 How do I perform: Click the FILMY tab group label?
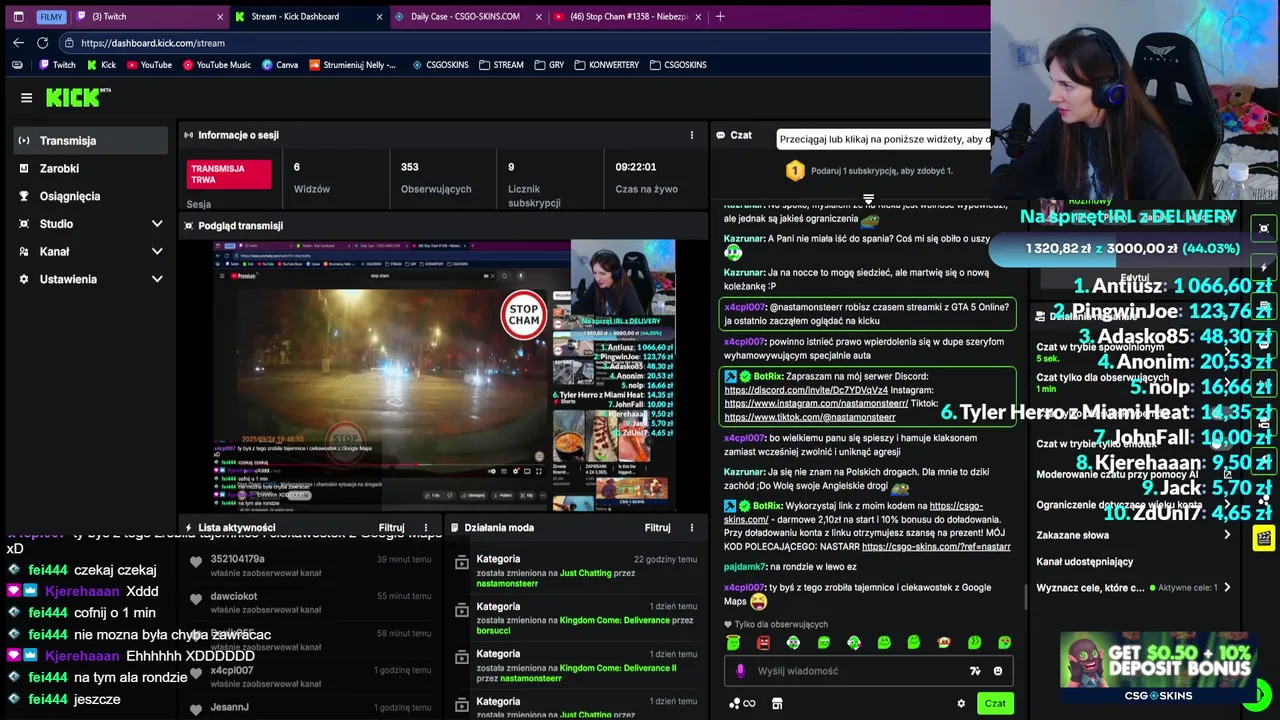(x=51, y=17)
